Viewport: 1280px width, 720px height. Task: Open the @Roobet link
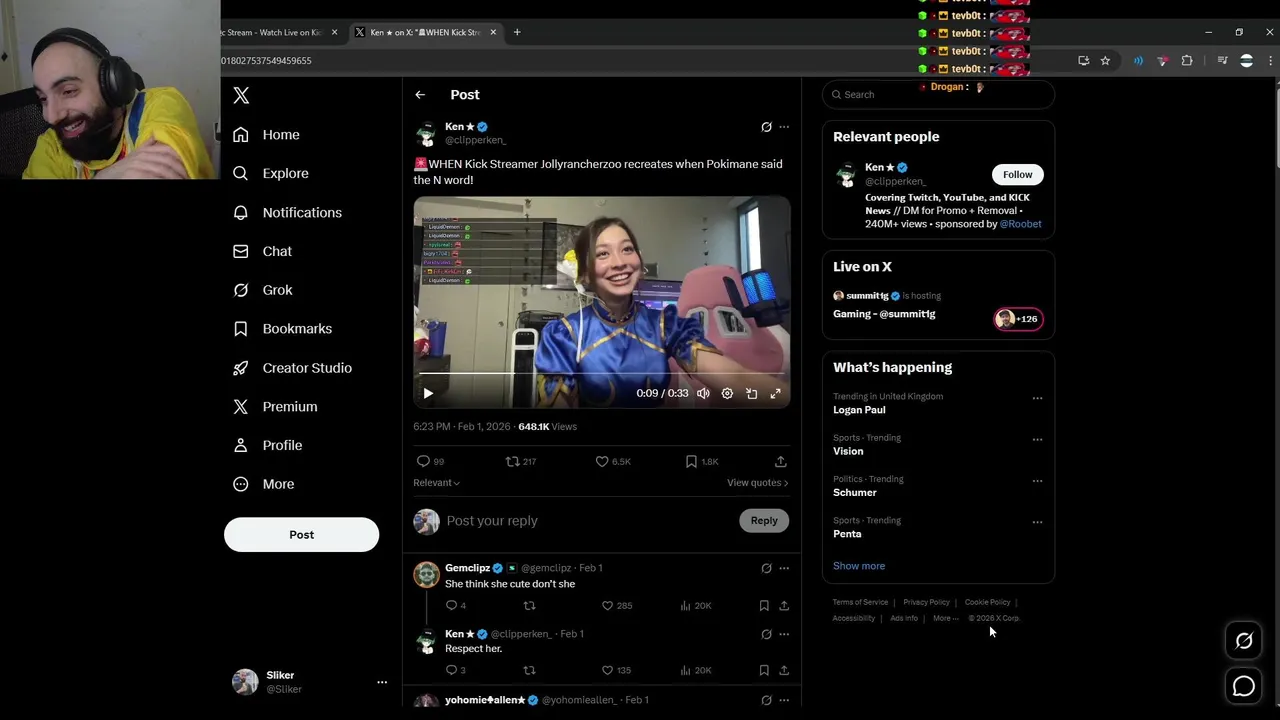[x=1020, y=224]
